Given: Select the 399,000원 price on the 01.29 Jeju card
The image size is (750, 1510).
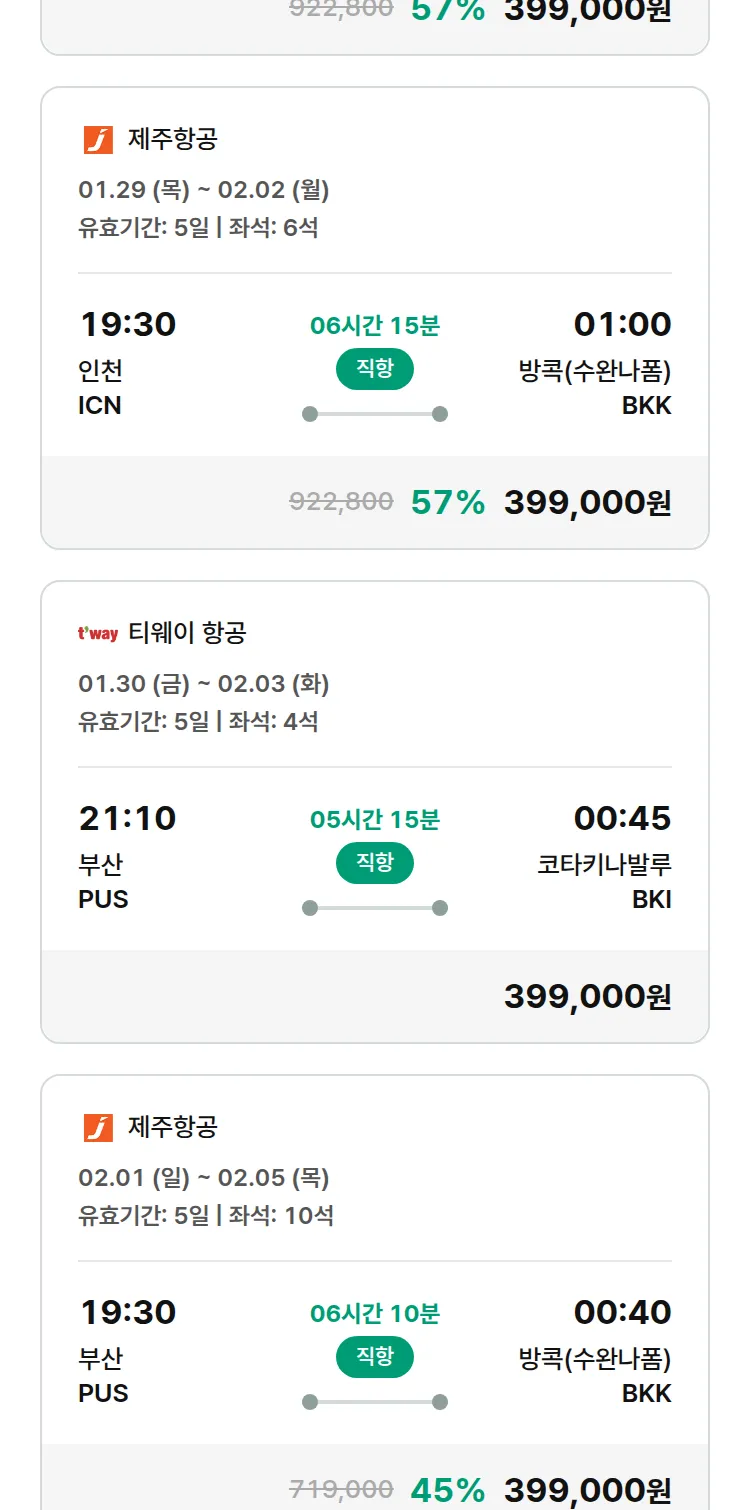Looking at the screenshot, I should [x=587, y=502].
